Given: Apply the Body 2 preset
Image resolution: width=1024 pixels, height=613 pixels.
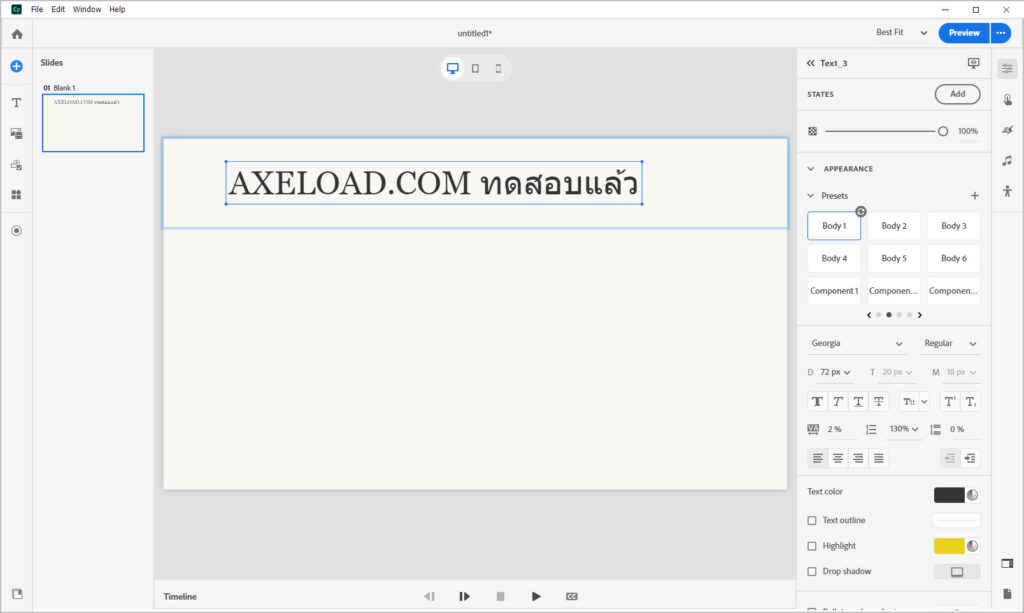Looking at the screenshot, I should coord(893,226).
